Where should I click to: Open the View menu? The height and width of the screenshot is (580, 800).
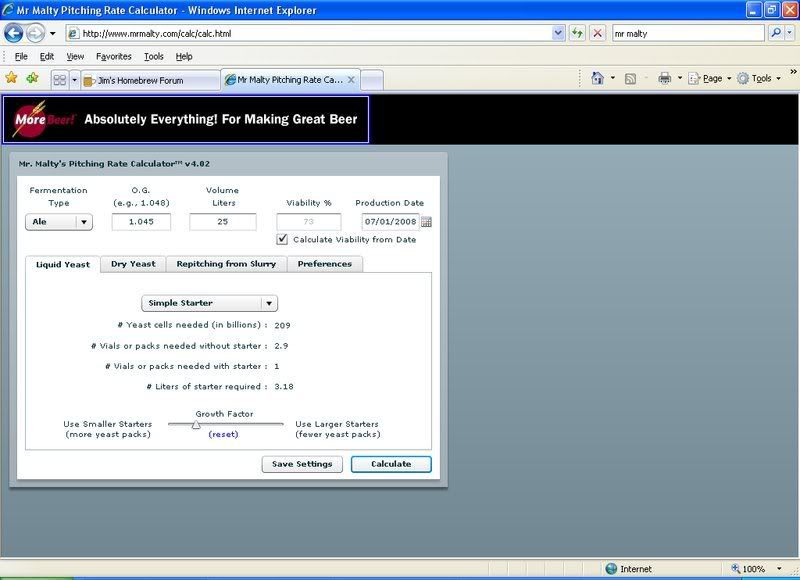pos(75,57)
